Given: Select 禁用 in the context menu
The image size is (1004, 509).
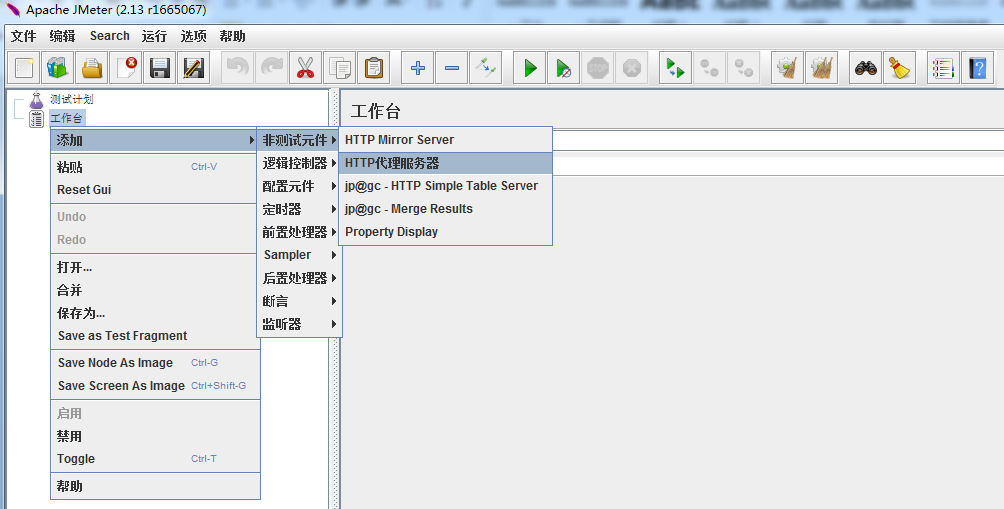Looking at the screenshot, I should [155, 436].
